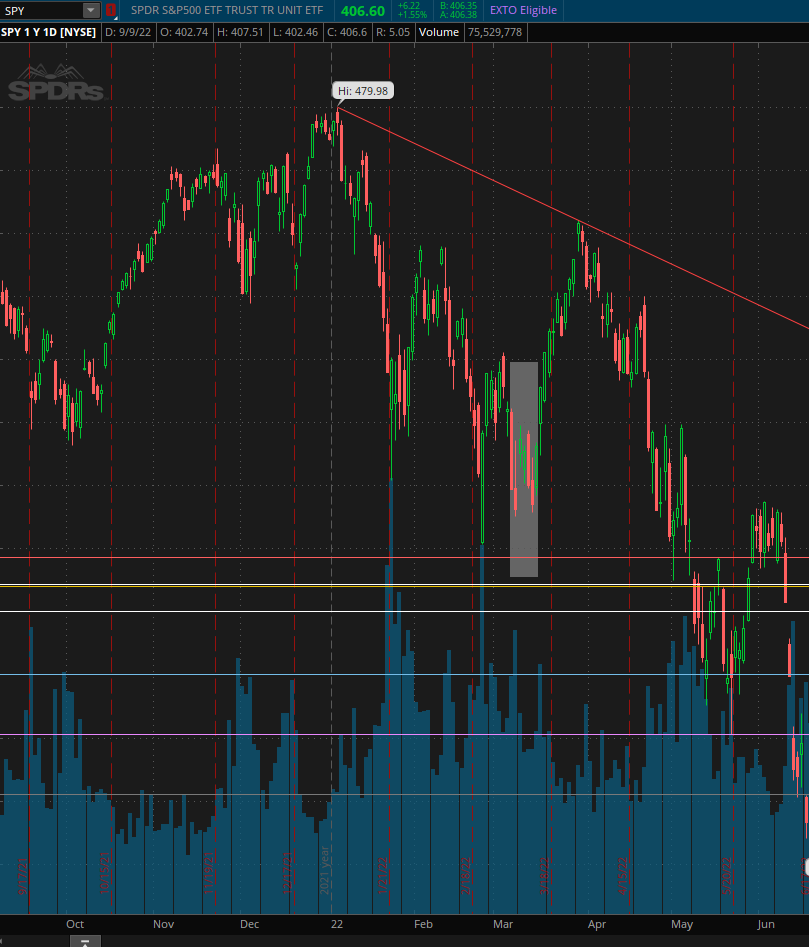Image resolution: width=809 pixels, height=947 pixels.
Task: Click the volume figure 75,529,778
Action: coord(495,32)
